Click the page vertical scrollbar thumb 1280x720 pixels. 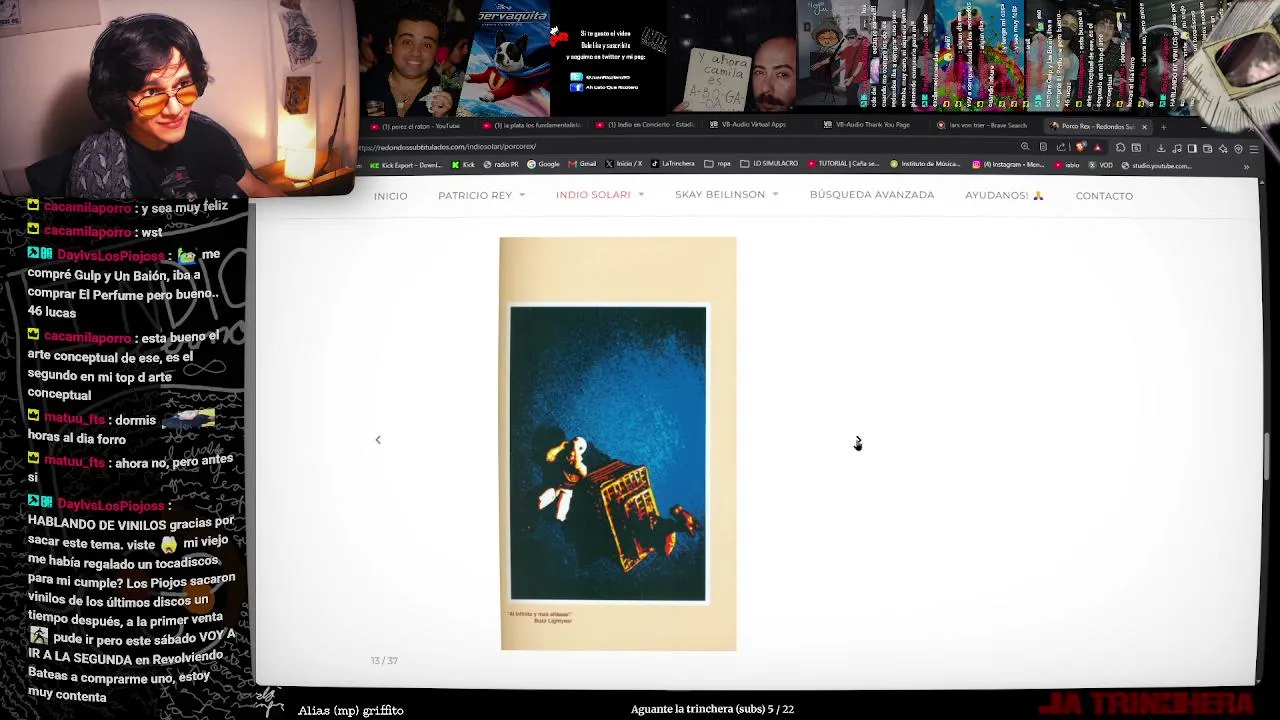pos(1266,456)
